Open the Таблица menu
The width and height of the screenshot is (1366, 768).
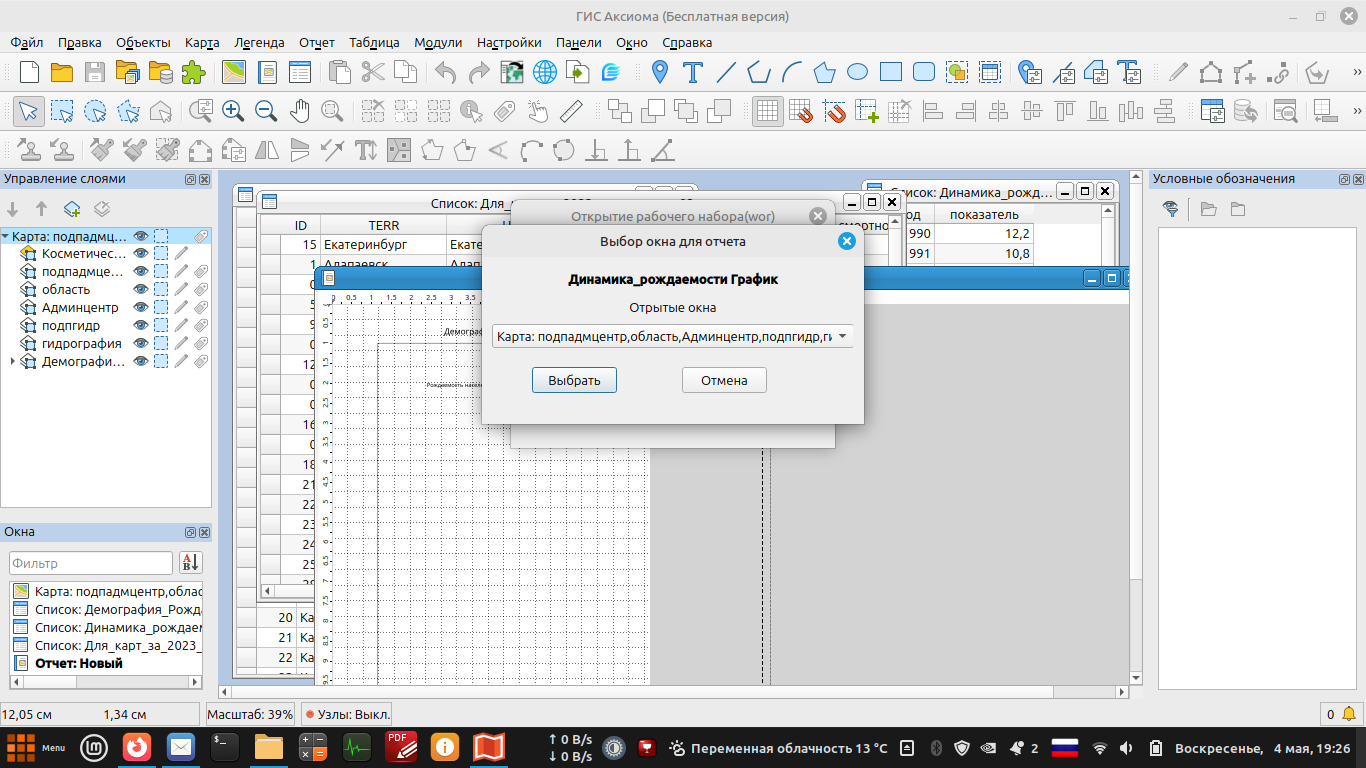[x=374, y=43]
